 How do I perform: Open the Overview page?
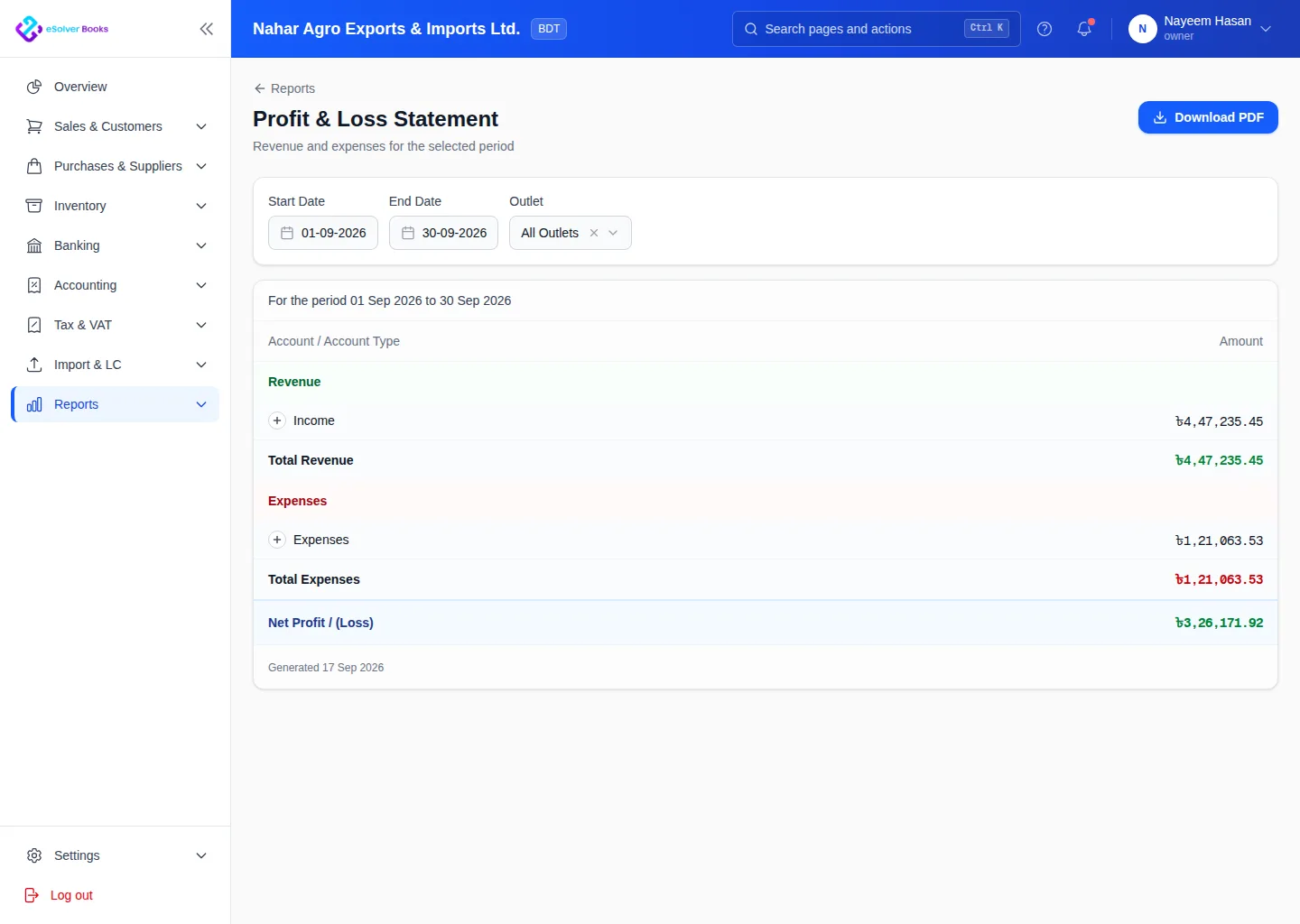point(116,87)
